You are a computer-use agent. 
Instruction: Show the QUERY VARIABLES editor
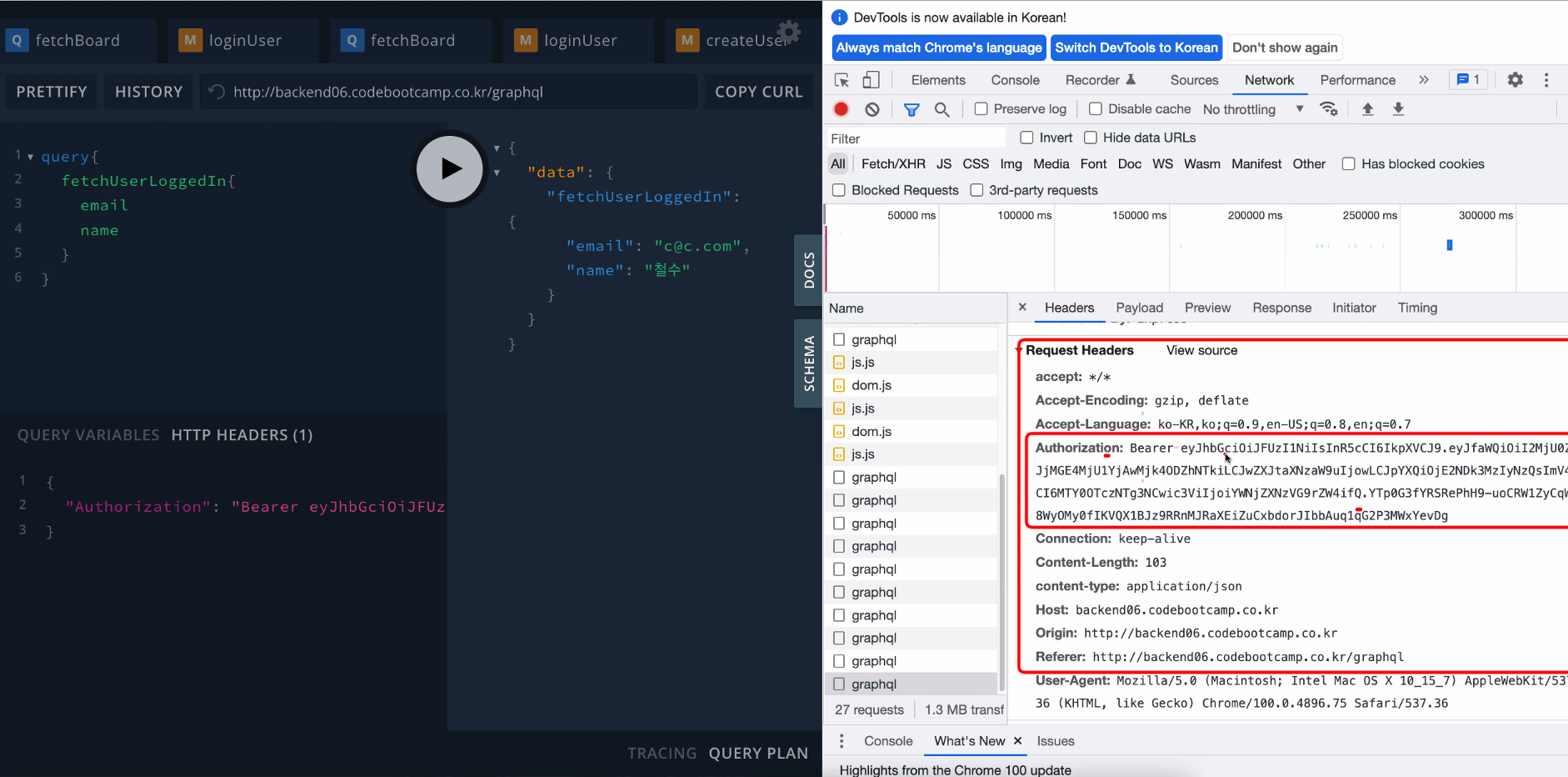point(88,435)
